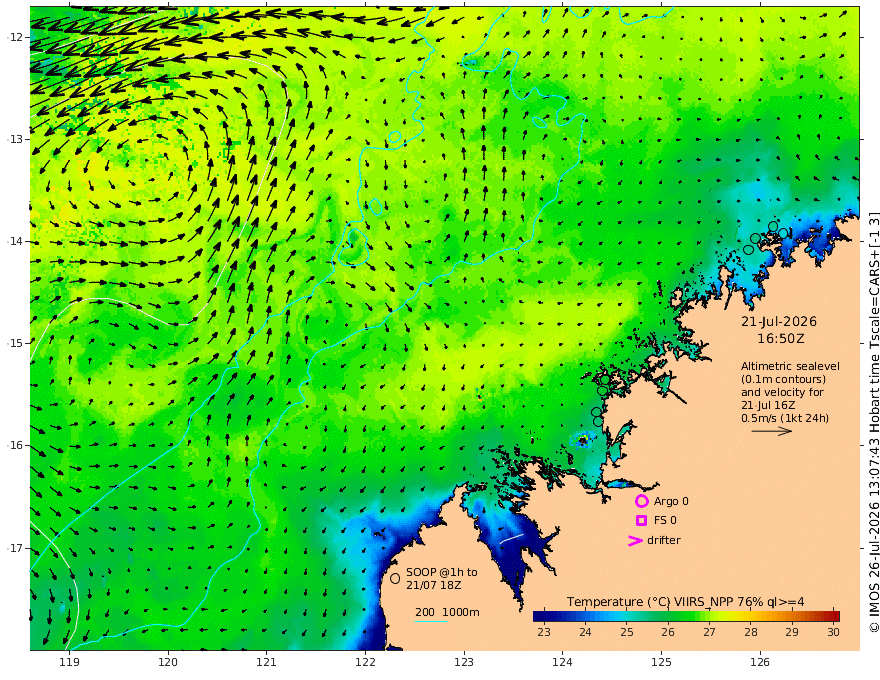The image size is (880, 680).
Task: Click latitude axis label -15
Action: [15, 343]
